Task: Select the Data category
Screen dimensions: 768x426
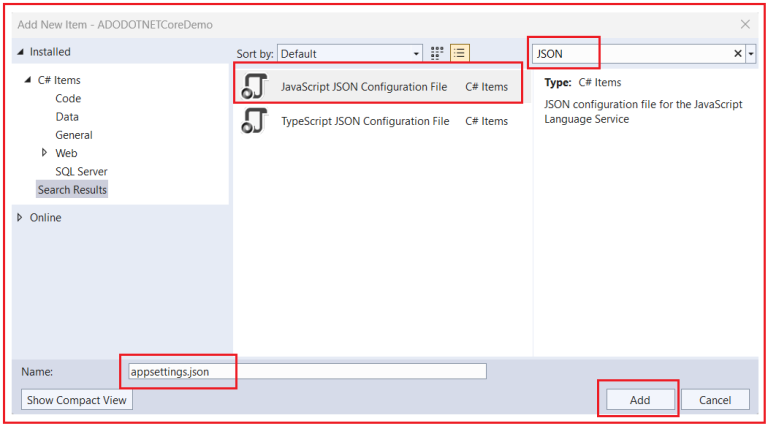Action: pos(67,117)
